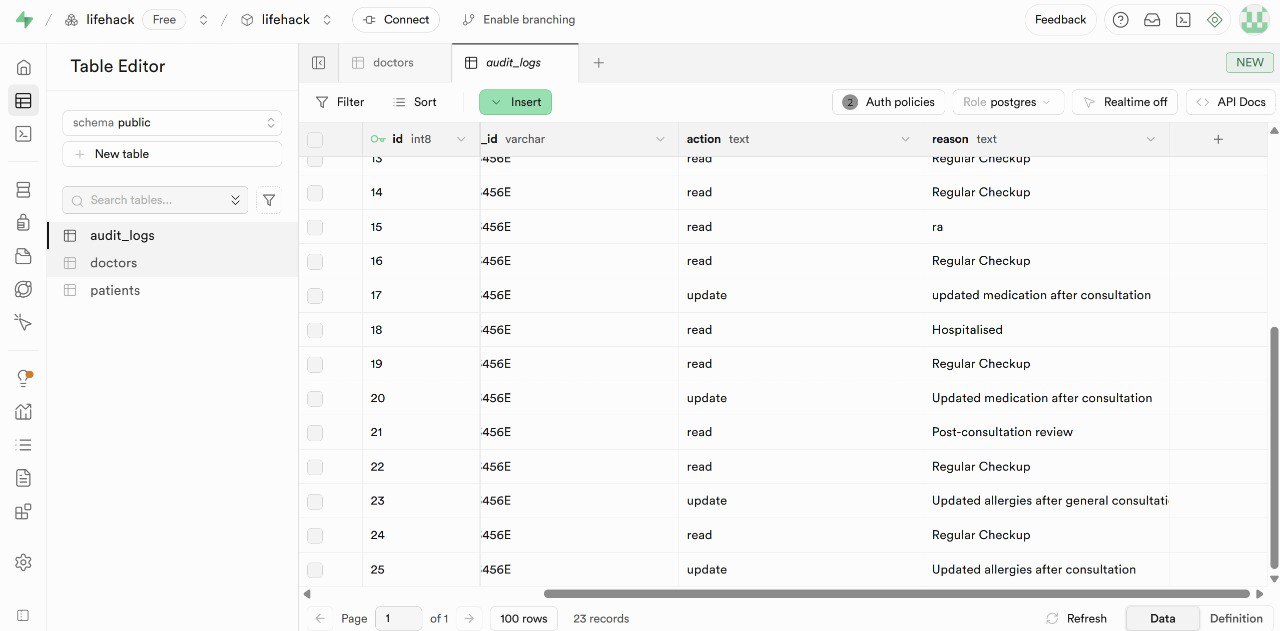Open the Integrations sidebar icon
This screenshot has width=1280, height=631.
(x=23, y=512)
